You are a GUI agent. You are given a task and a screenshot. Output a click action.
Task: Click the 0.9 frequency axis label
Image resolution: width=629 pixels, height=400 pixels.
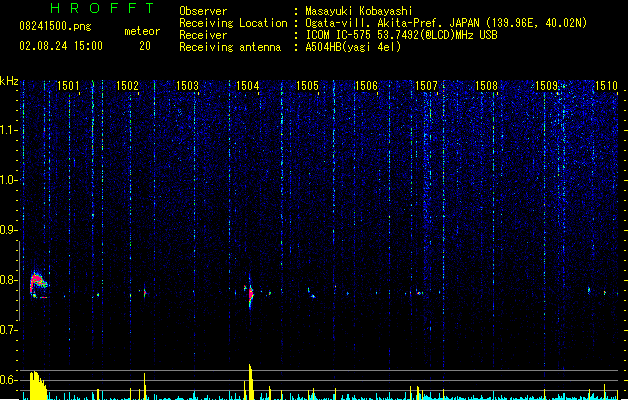(8, 230)
